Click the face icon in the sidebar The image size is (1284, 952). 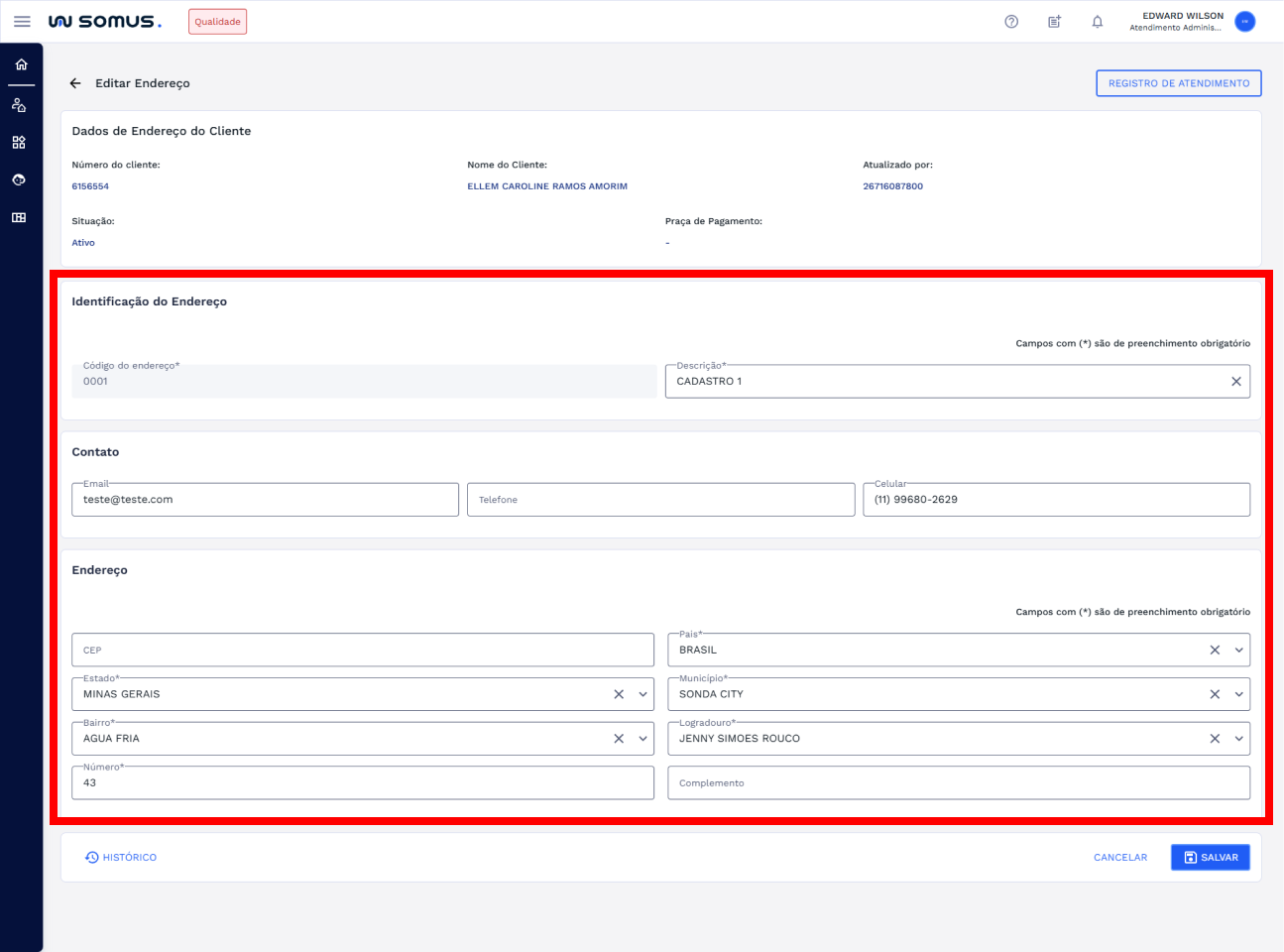[x=19, y=180]
